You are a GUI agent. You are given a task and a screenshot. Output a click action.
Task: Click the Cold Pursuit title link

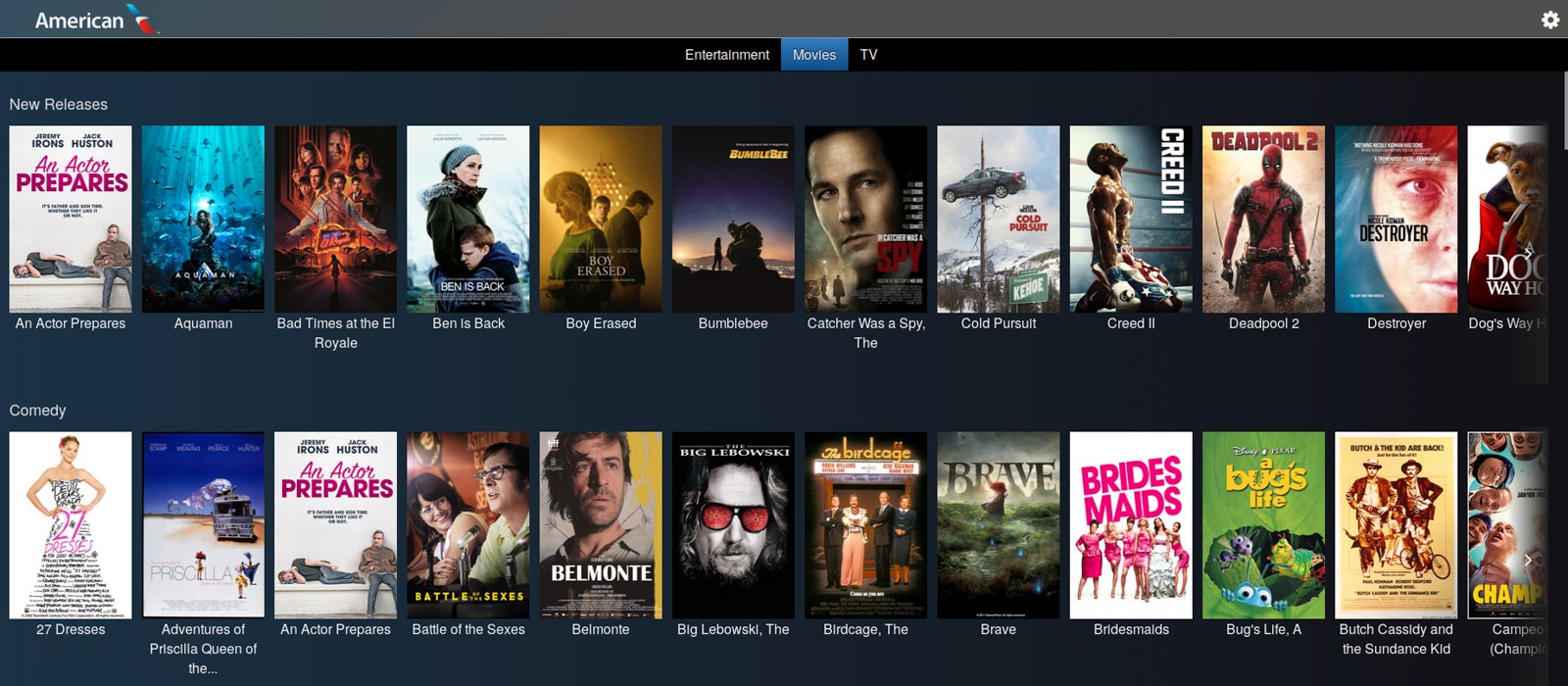coord(999,323)
